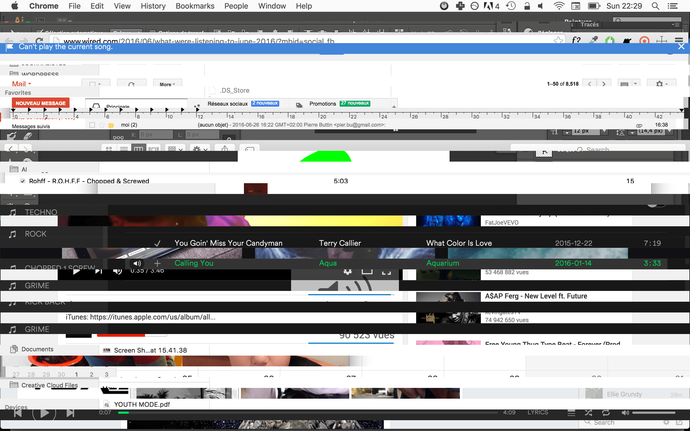Image resolution: width=690 pixels, height=431 pixels.
Task: Enter fullscreen in the YouTube player
Action: coord(386,272)
